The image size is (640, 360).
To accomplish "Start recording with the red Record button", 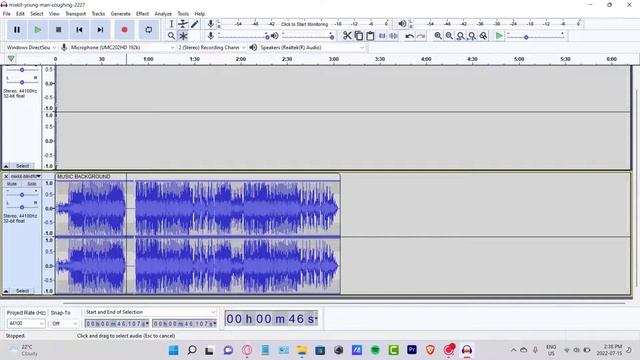I will [124, 30].
